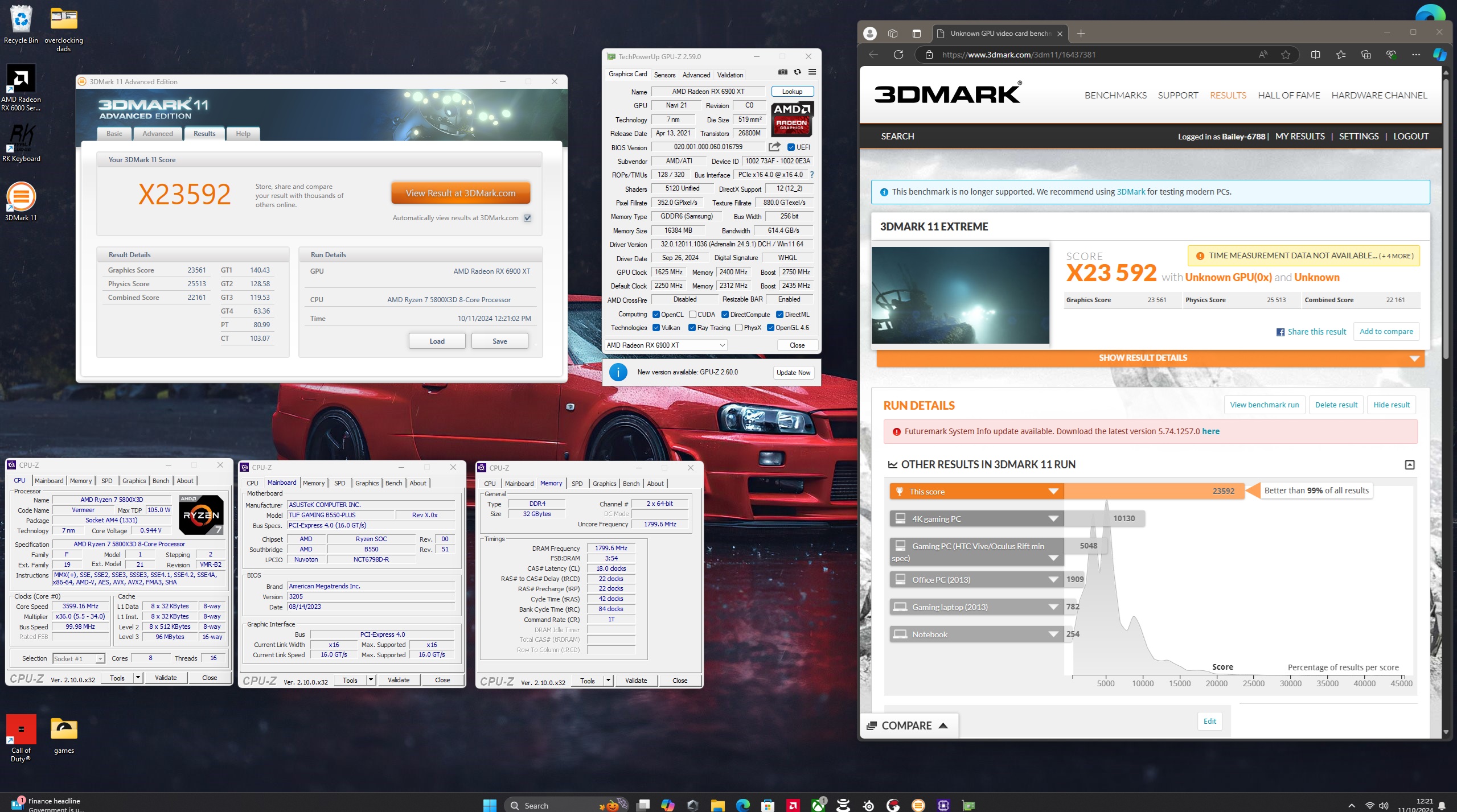Toggle CUDA checkbox in GPU-Z

[x=692, y=315]
